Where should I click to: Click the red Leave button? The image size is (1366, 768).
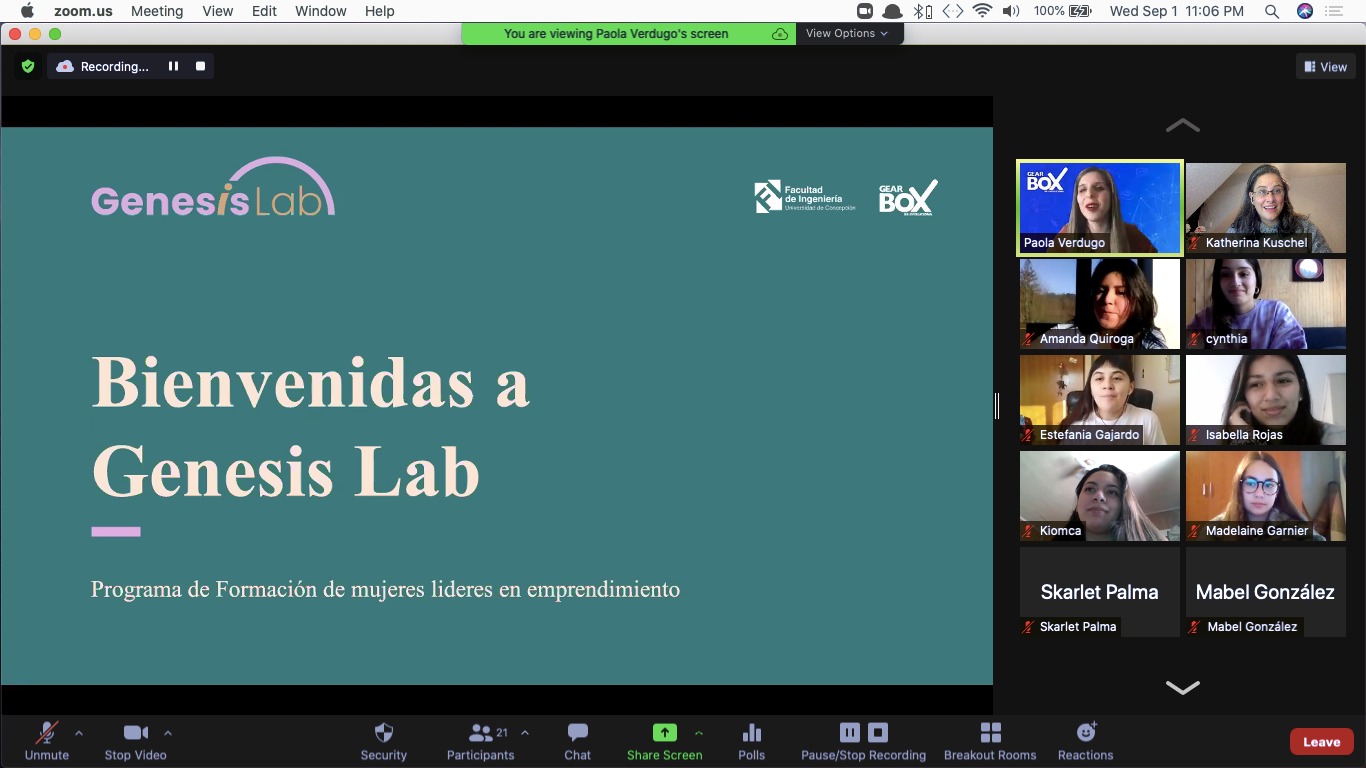pos(1321,742)
